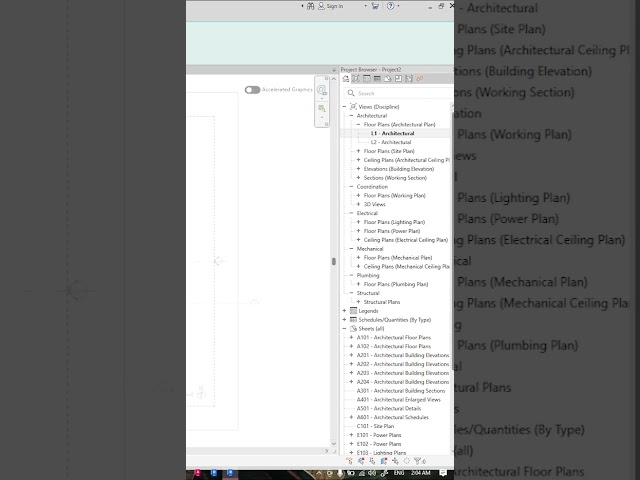Select Floor Plans (Plumbing Plan) row

pyautogui.click(x=396, y=284)
